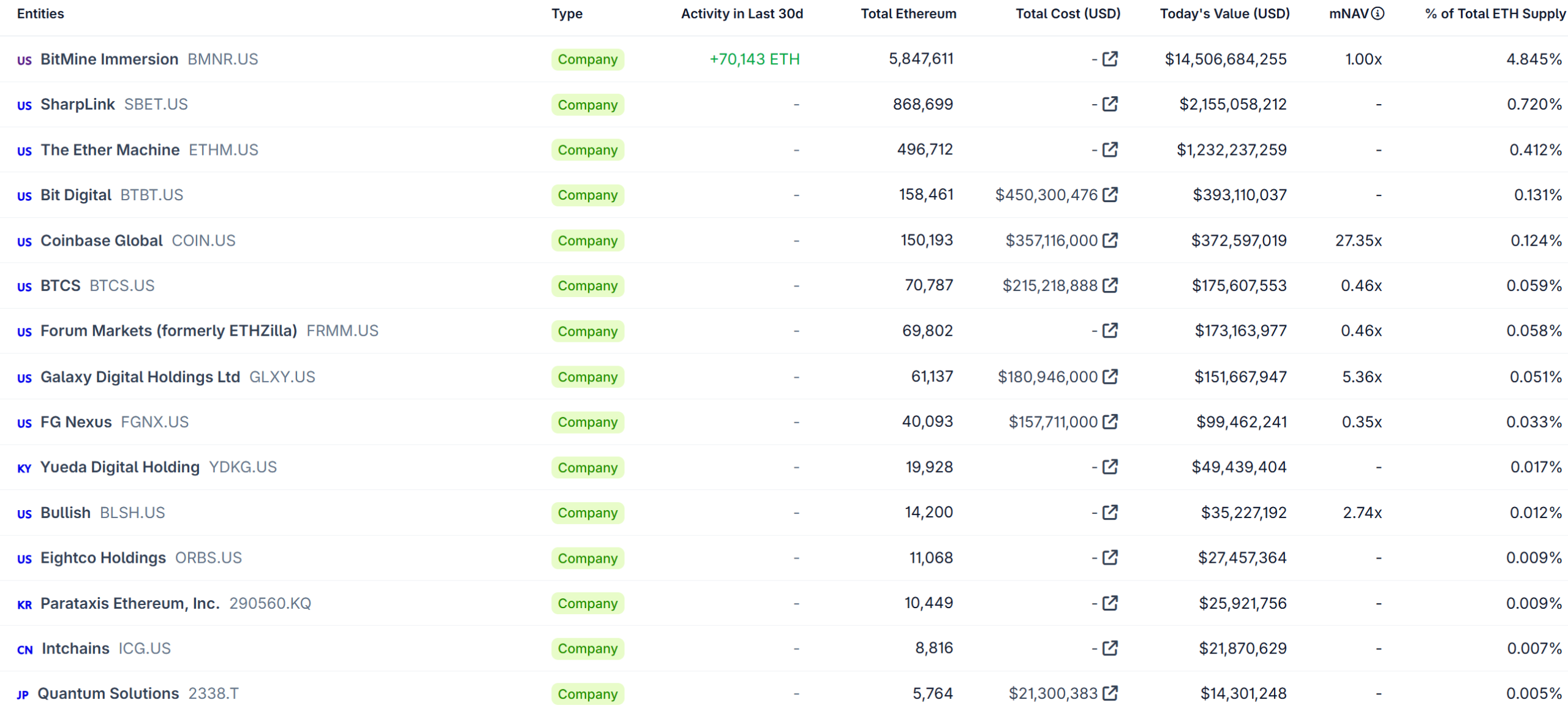Open Parataxis Ethereum external link icon

1110,603
